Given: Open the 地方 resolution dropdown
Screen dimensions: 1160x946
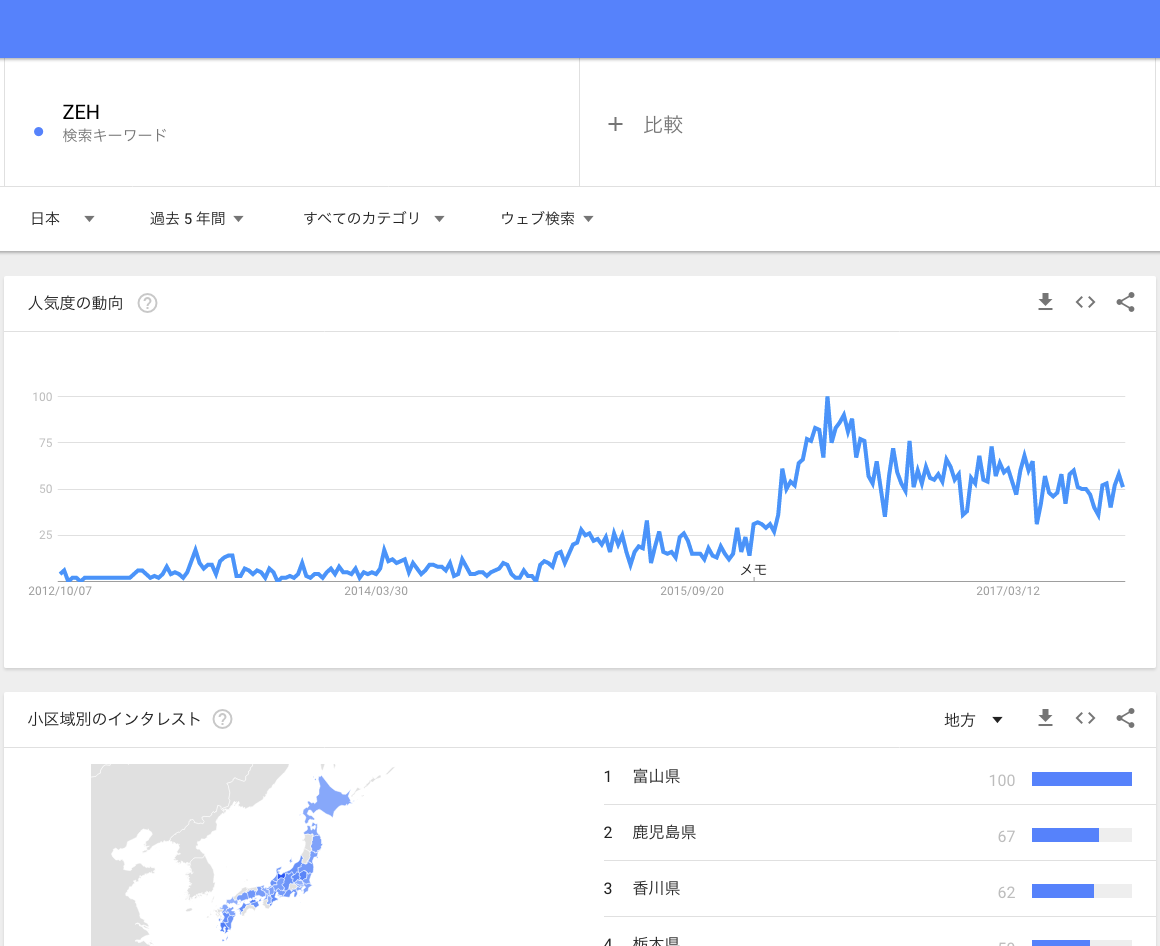Looking at the screenshot, I should coord(973,720).
